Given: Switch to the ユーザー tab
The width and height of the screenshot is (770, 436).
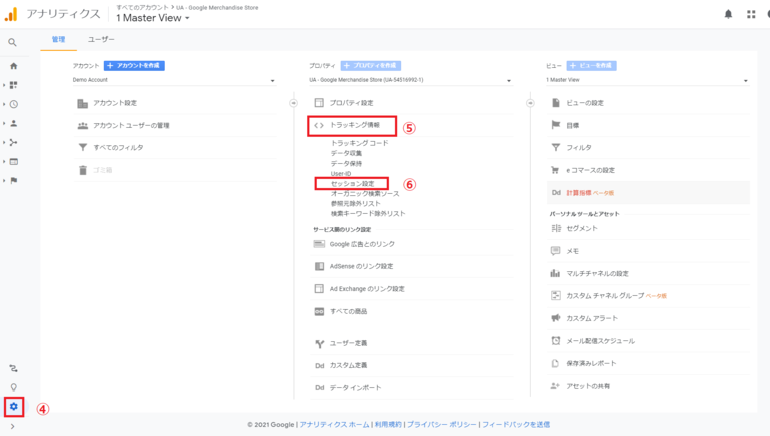Looking at the screenshot, I should pos(101,40).
